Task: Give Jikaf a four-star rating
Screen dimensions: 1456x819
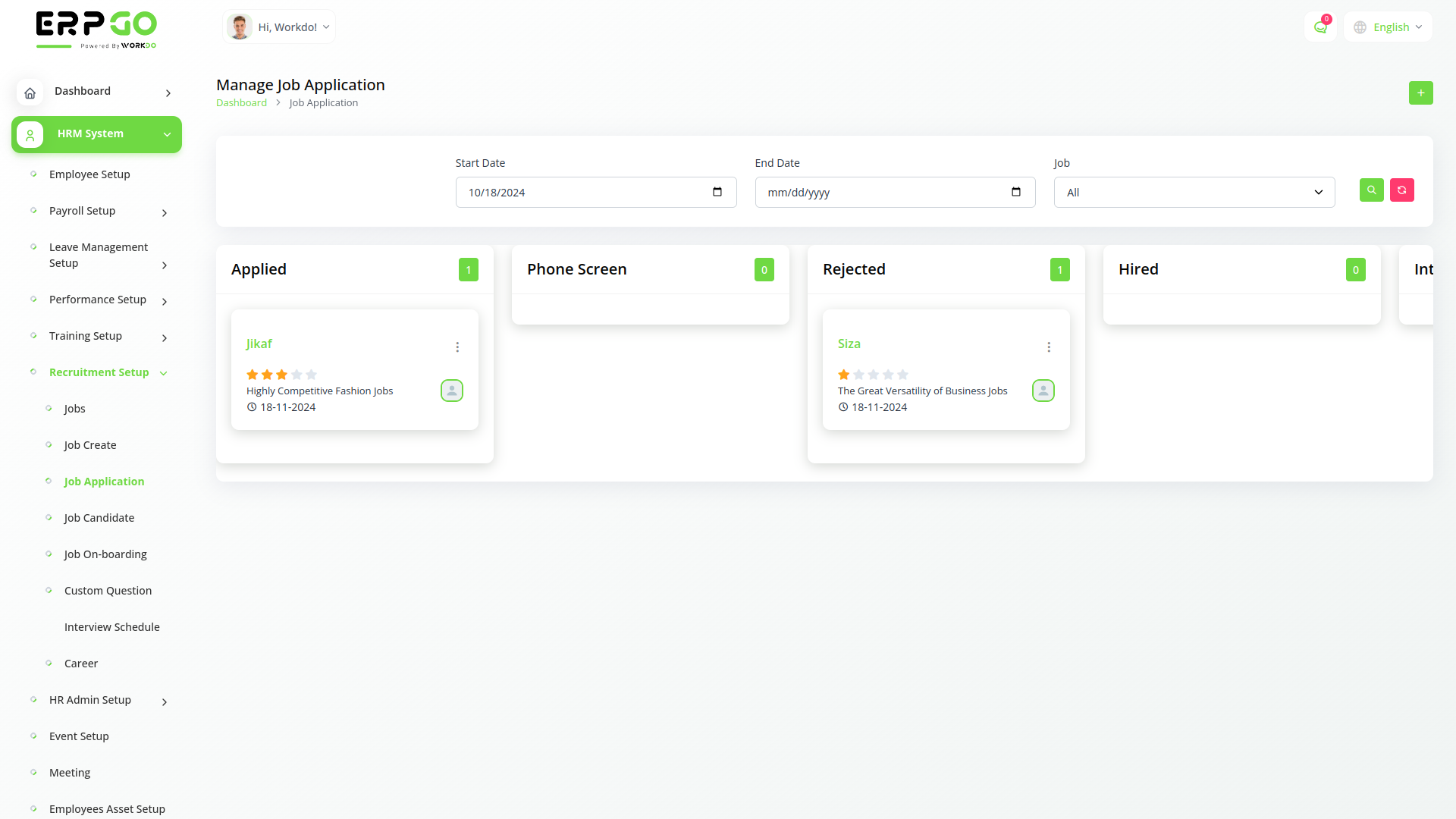Action: [x=297, y=374]
